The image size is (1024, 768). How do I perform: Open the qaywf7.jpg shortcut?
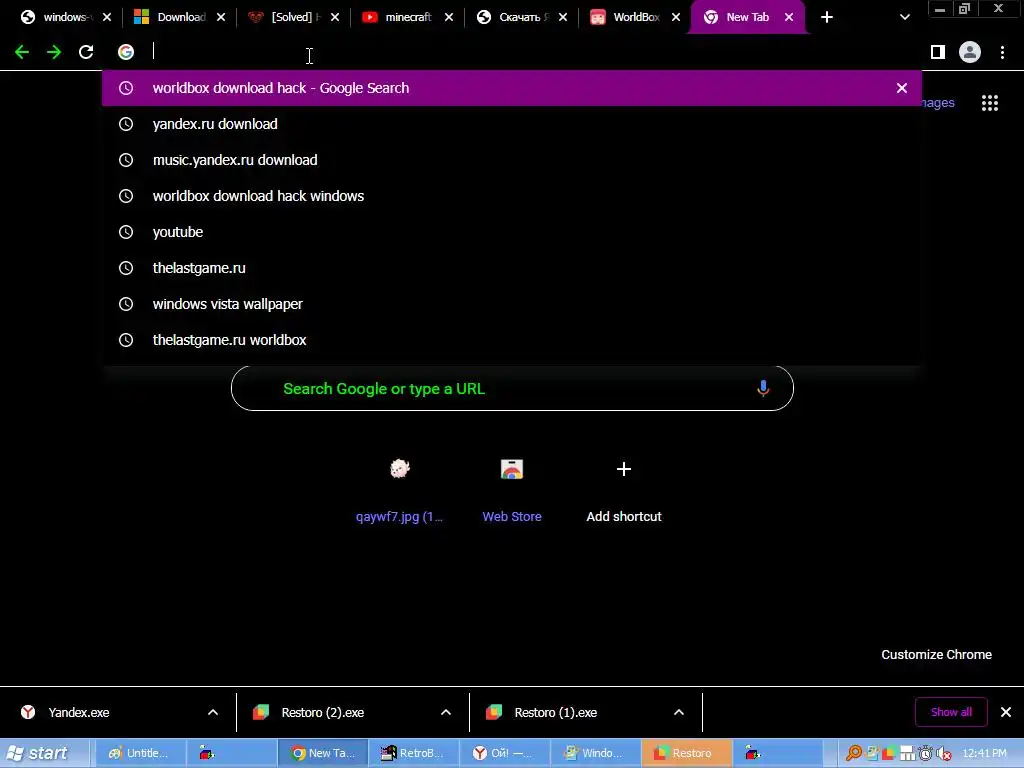pyautogui.click(x=399, y=490)
